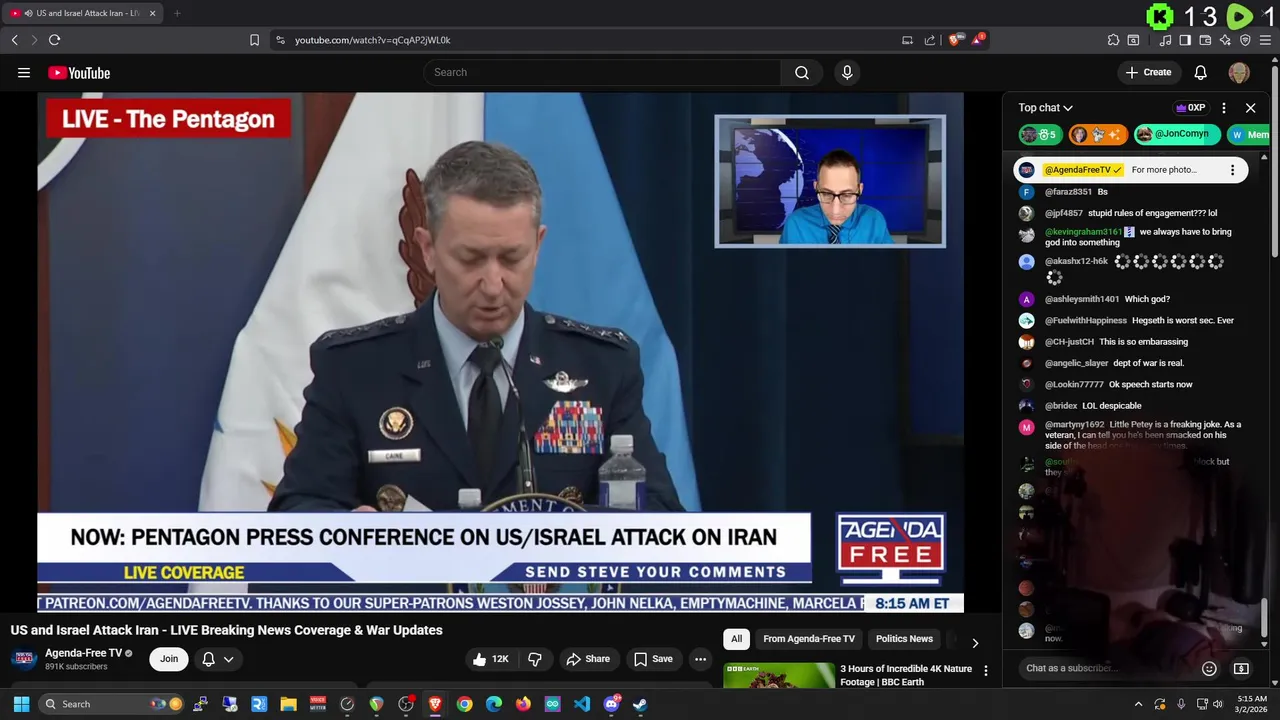Close the live chat panel
1280x720 pixels.
click(1250, 108)
